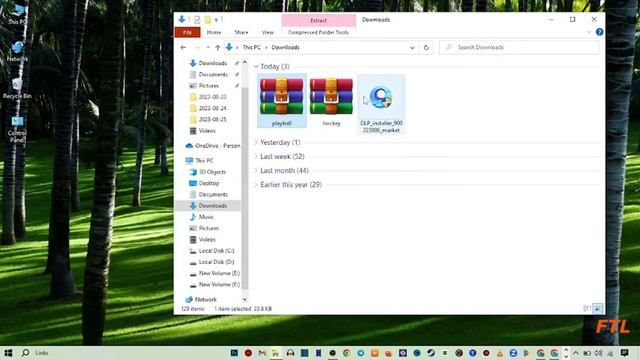Open pinned Downloads in Quick access

pos(208,63)
